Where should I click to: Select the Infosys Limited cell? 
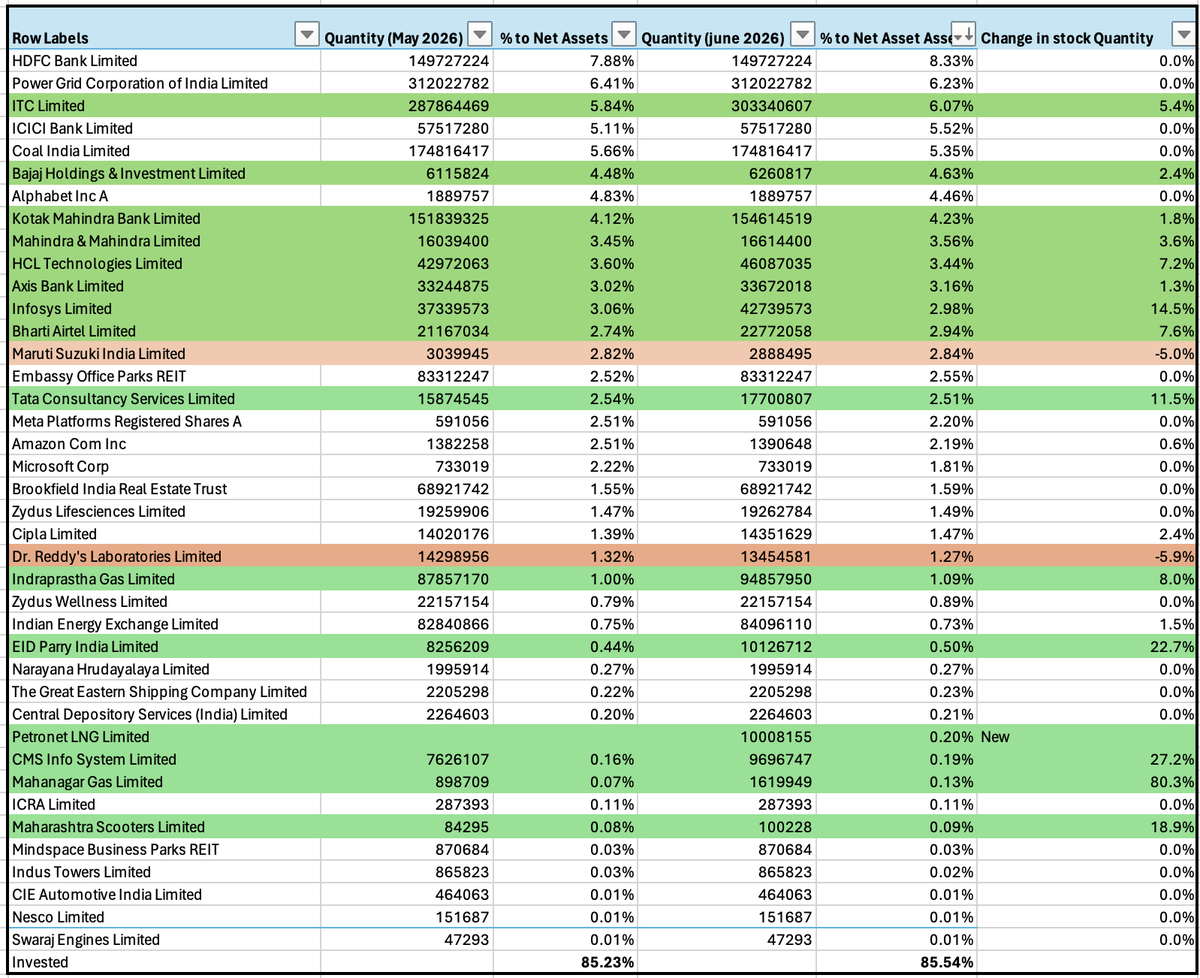[163, 308]
